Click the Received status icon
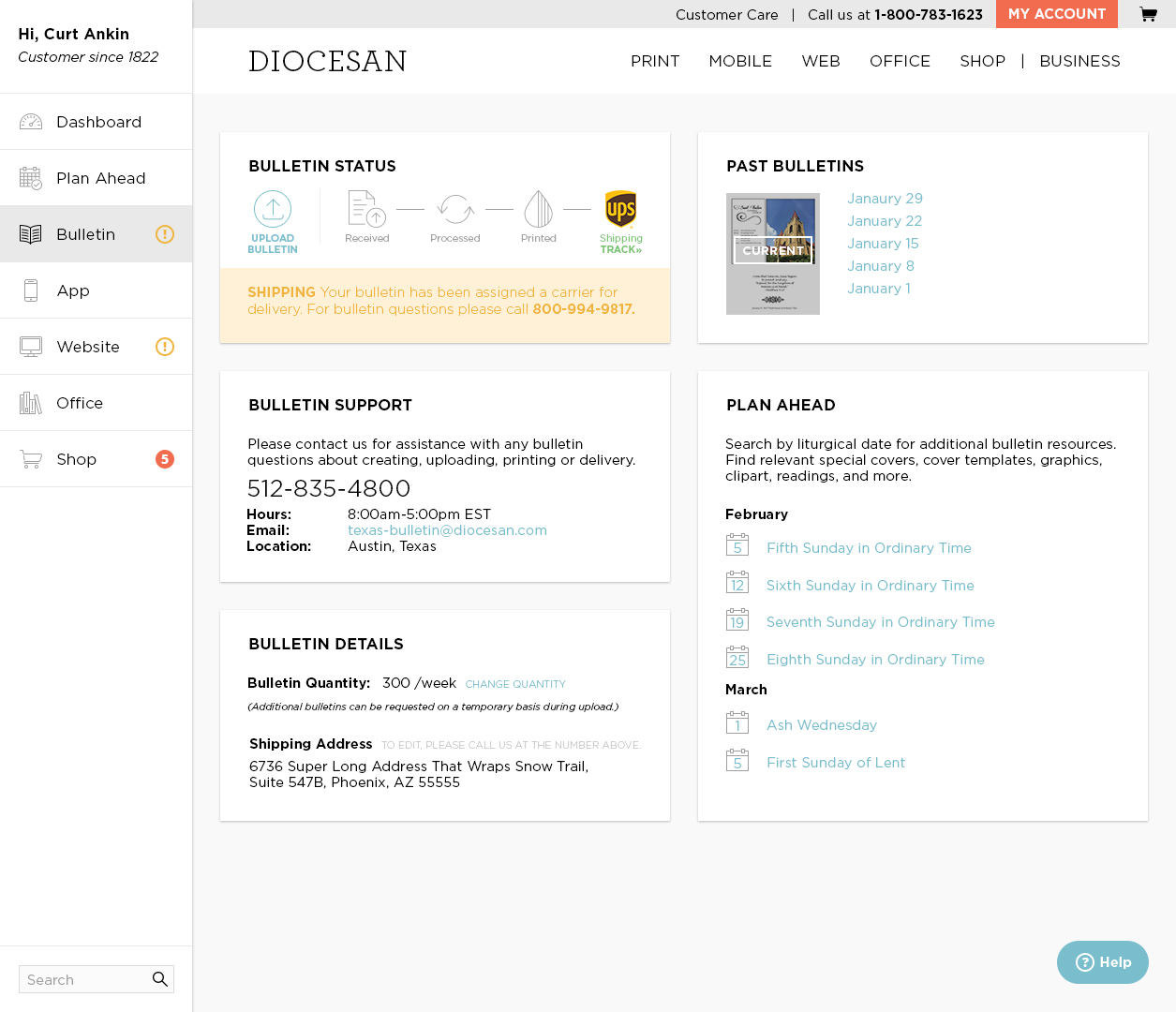Image resolution: width=1176 pixels, height=1012 pixels. coord(366,209)
